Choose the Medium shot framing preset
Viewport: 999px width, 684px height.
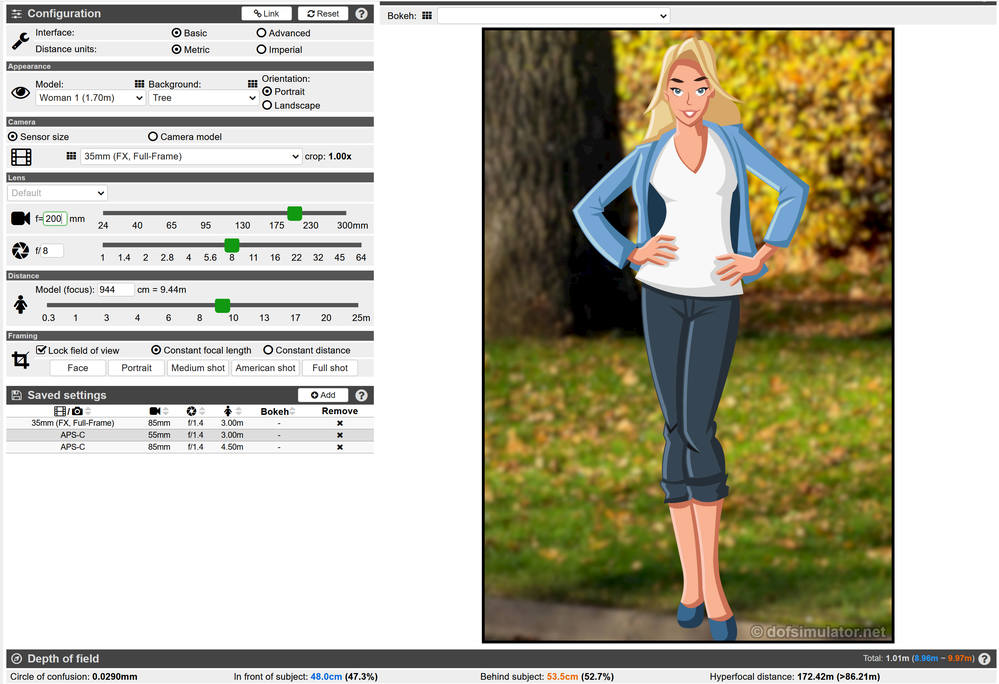pos(198,368)
